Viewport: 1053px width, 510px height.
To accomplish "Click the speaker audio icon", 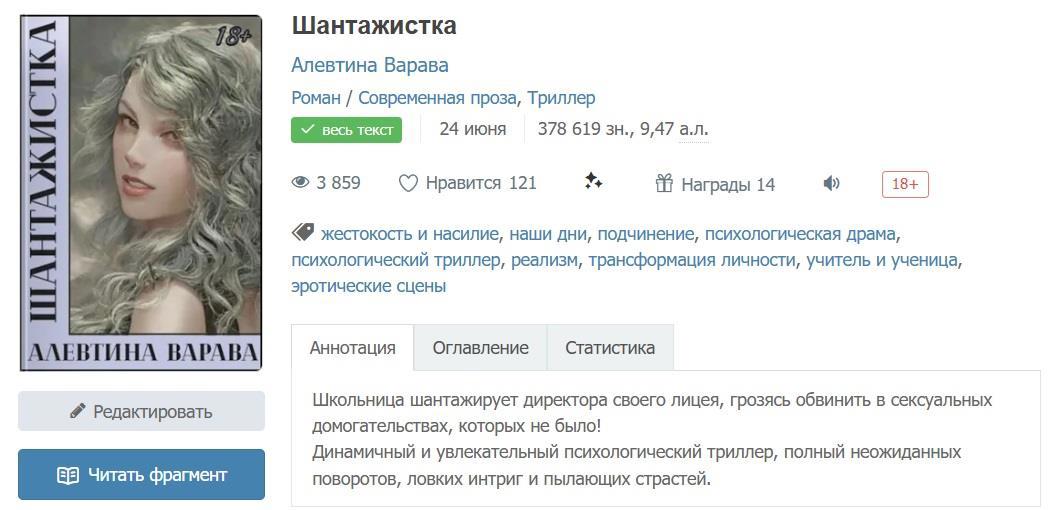I will [831, 183].
